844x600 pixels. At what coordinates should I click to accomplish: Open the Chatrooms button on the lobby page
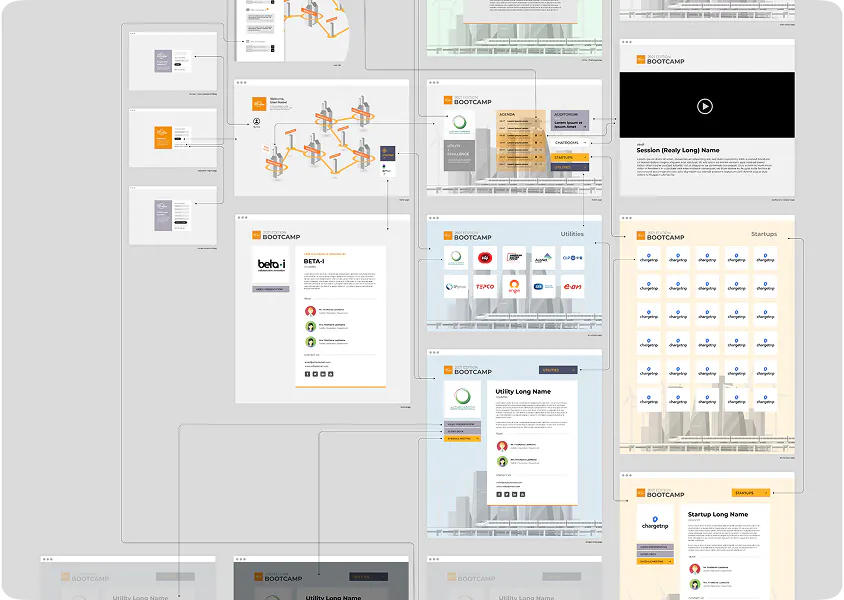569,143
